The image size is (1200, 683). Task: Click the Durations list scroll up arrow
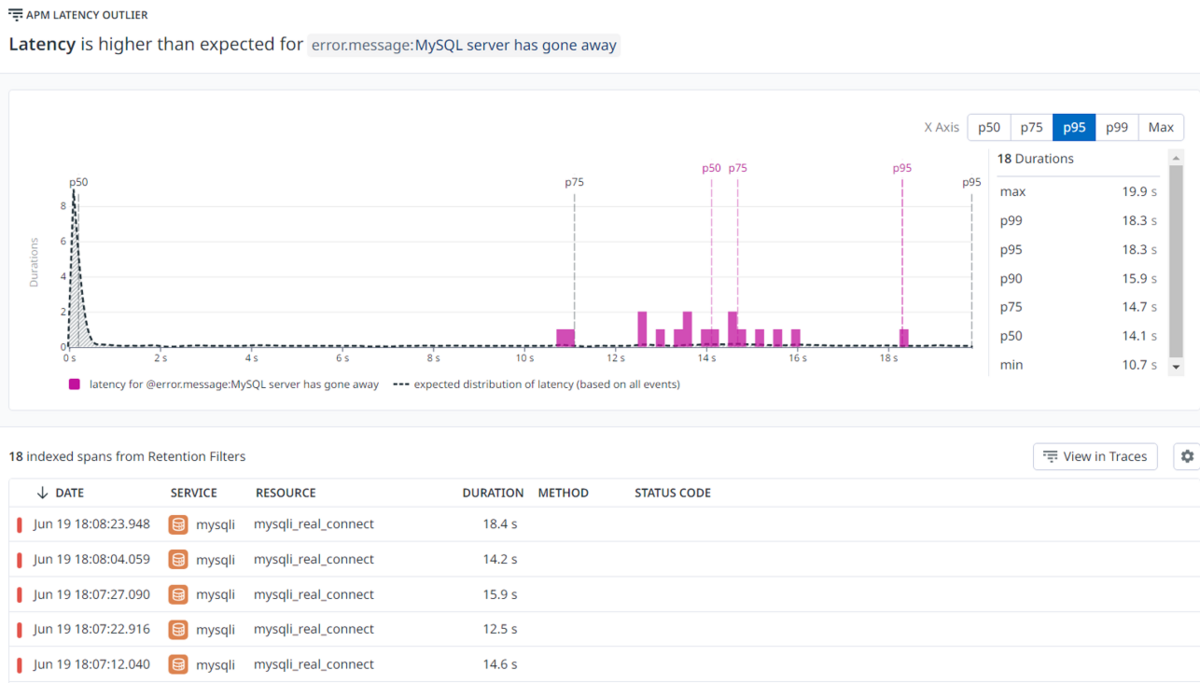(1176, 158)
